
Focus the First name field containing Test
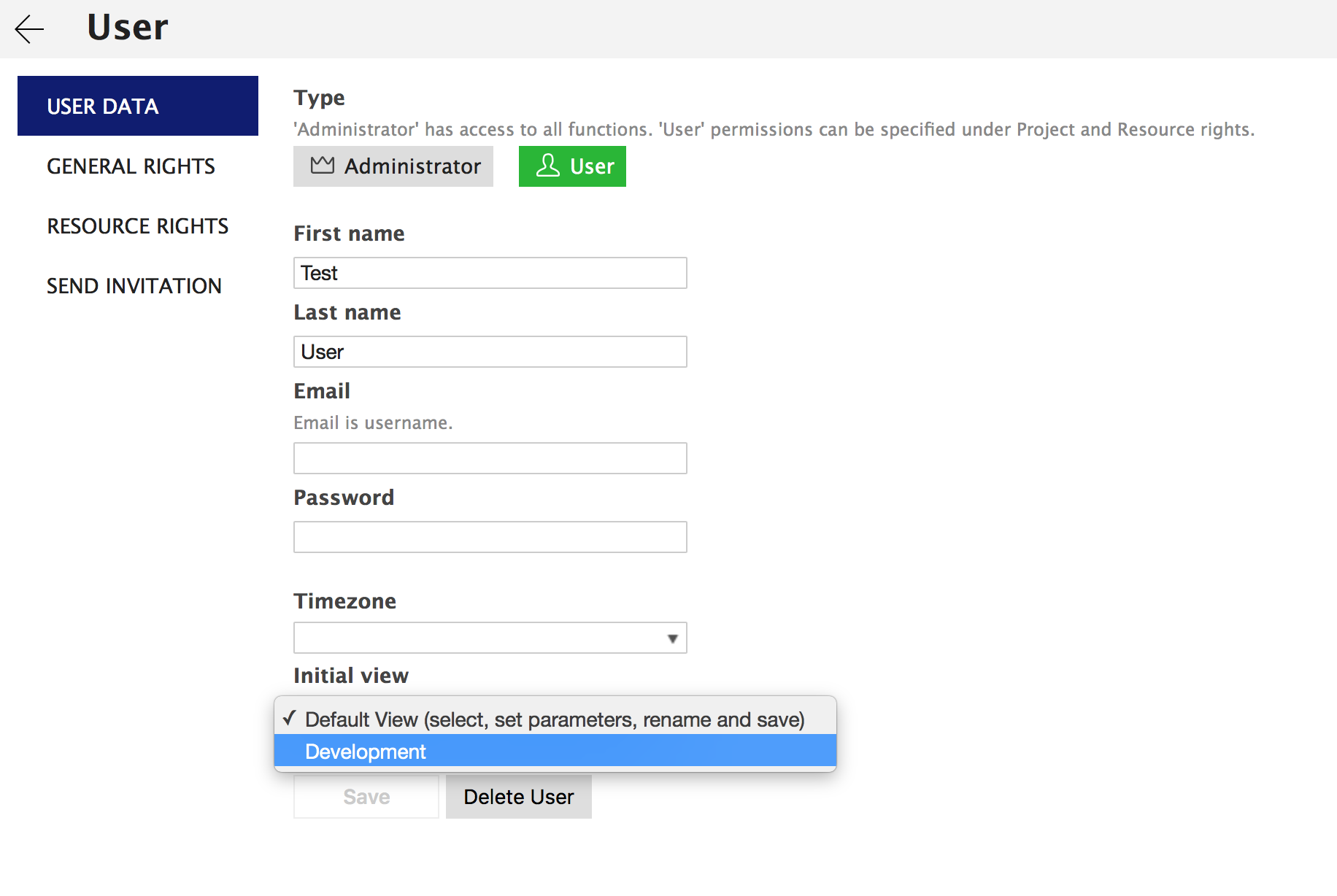click(x=490, y=273)
